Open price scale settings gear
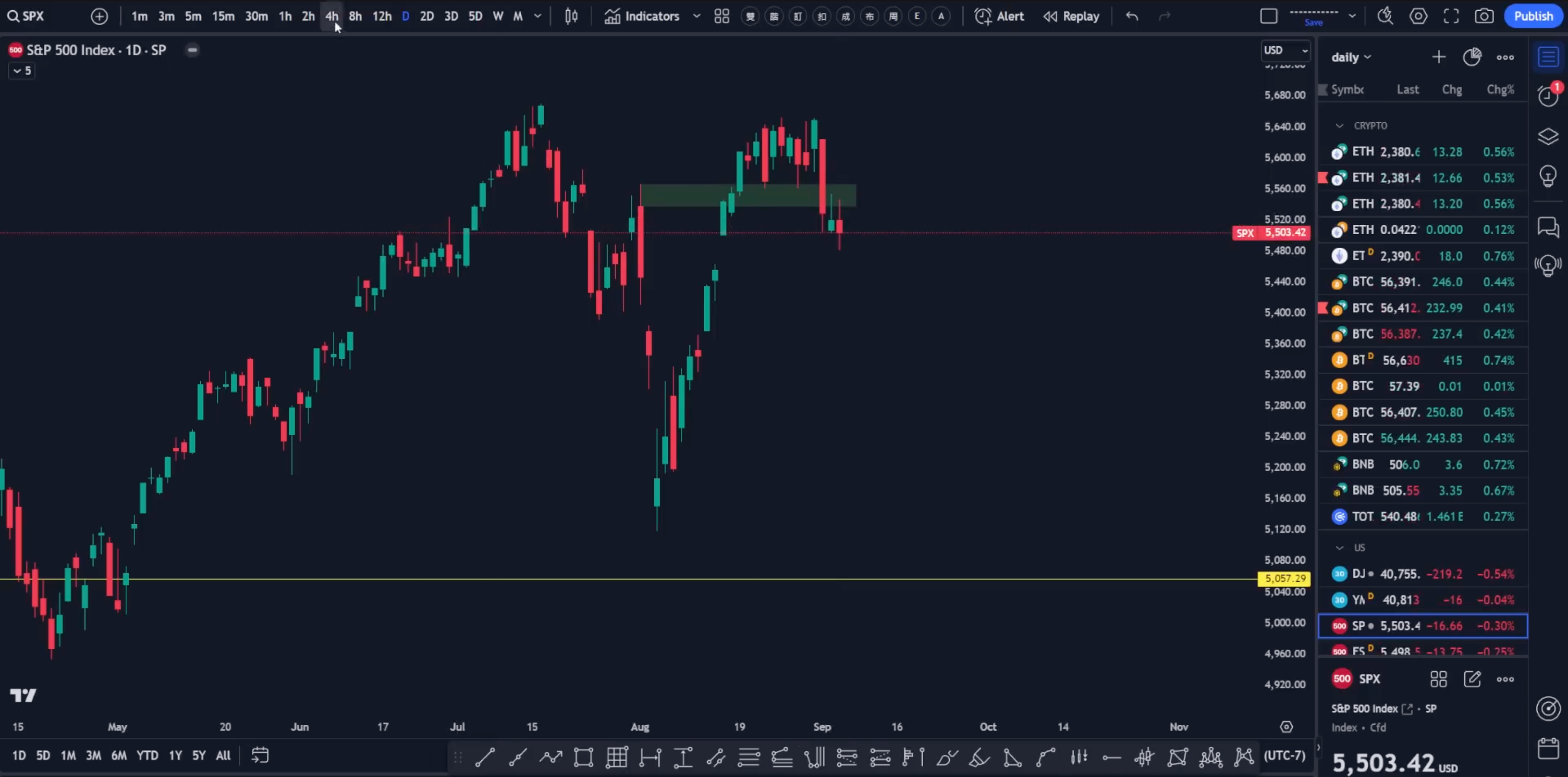 (1286, 727)
